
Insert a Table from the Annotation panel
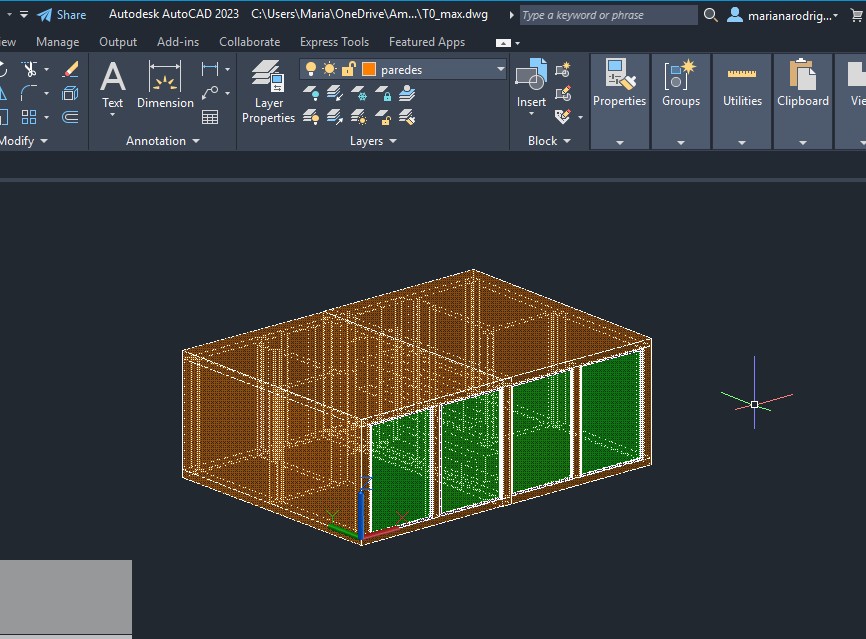pyautogui.click(x=210, y=117)
